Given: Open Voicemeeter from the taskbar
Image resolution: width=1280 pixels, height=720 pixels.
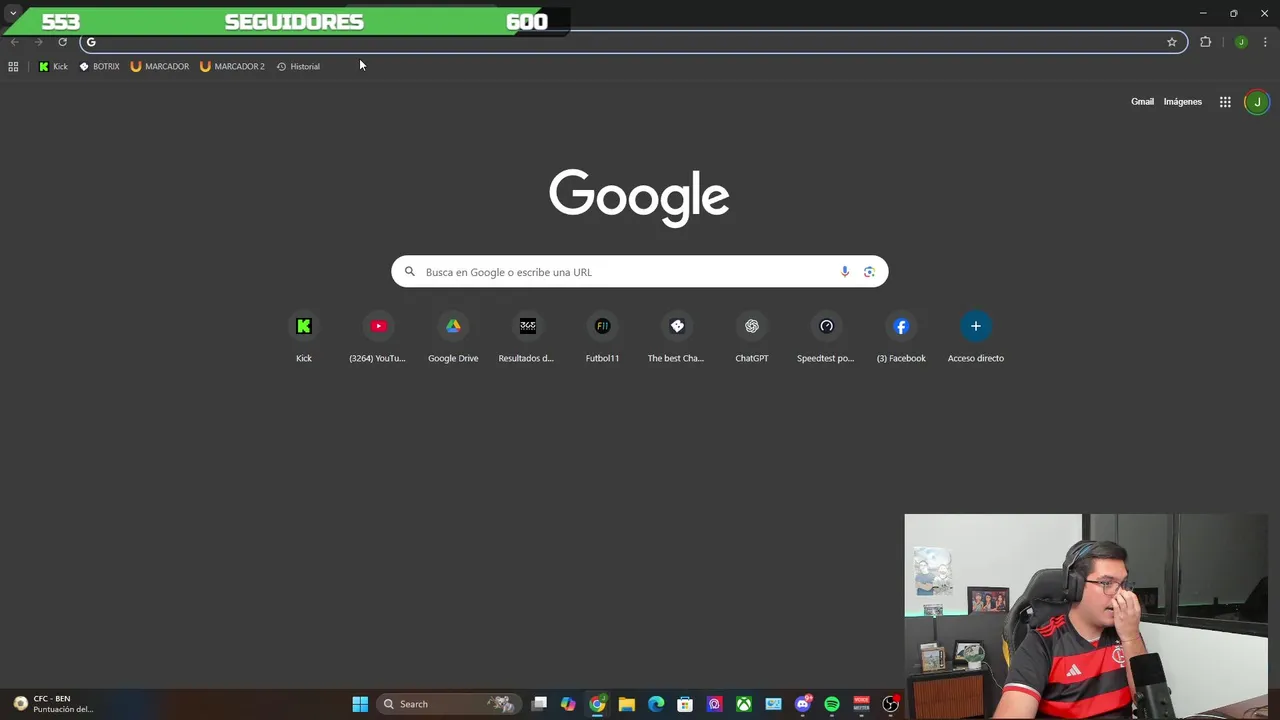Looking at the screenshot, I should (861, 704).
